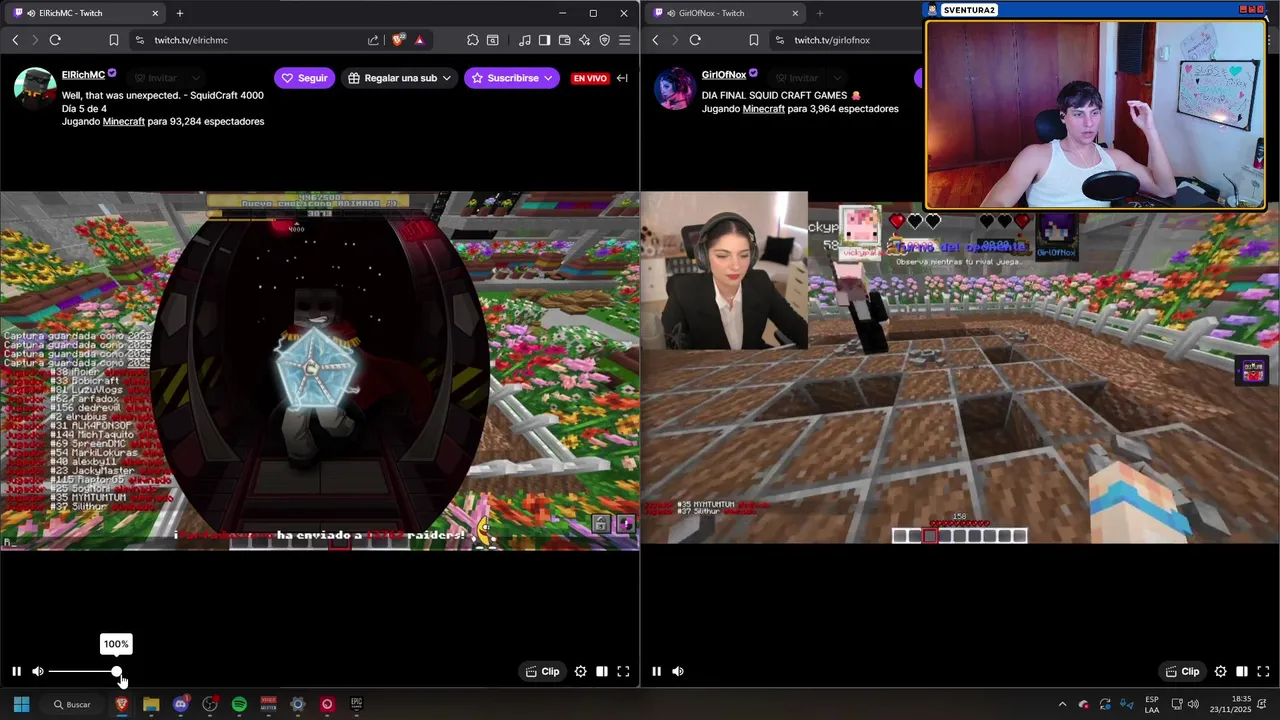Open the ElRichMC channel name link
1280x720 pixels.
pyautogui.click(x=83, y=75)
